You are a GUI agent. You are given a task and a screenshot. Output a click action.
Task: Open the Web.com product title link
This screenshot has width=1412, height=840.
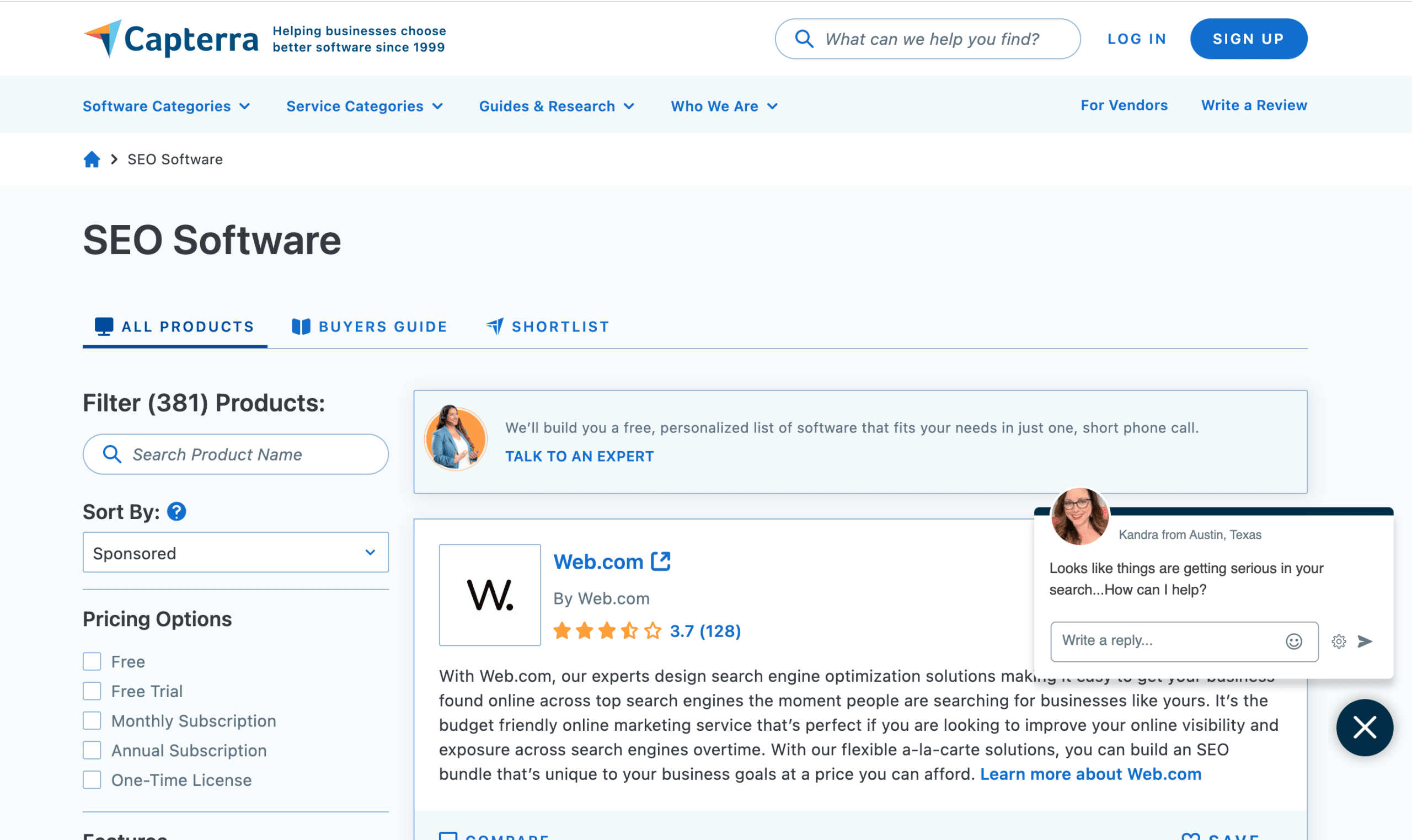tap(598, 561)
